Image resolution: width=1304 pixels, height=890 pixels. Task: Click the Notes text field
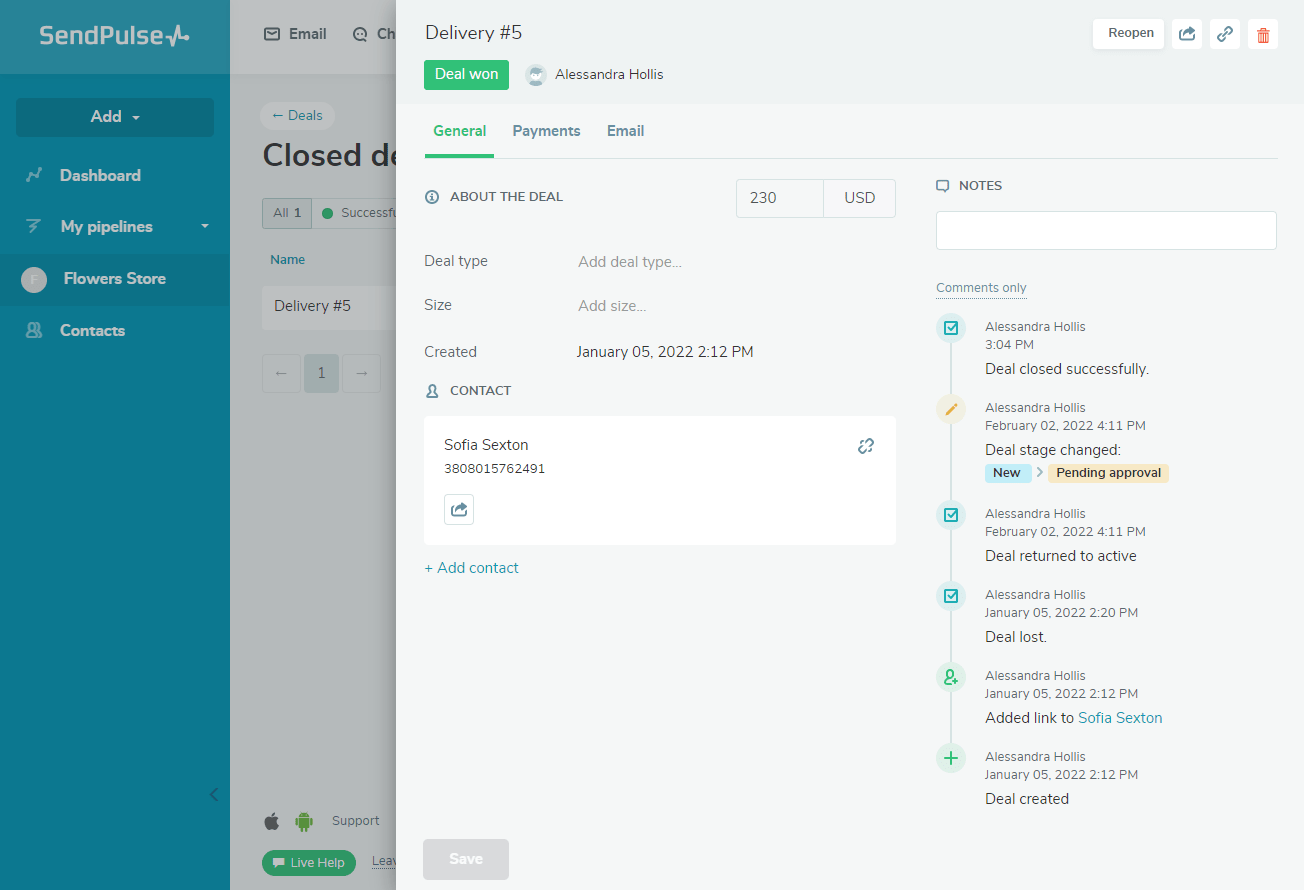click(1106, 230)
